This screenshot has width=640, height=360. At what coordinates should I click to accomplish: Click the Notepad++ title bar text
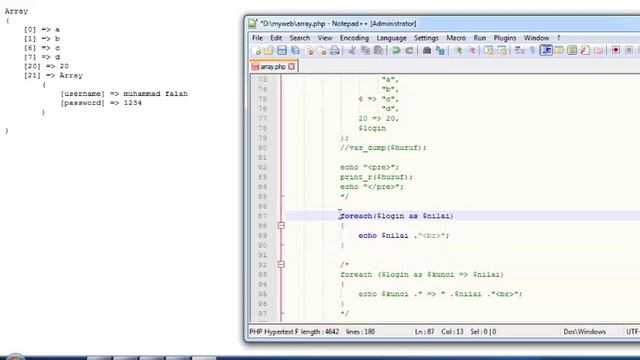(338, 24)
